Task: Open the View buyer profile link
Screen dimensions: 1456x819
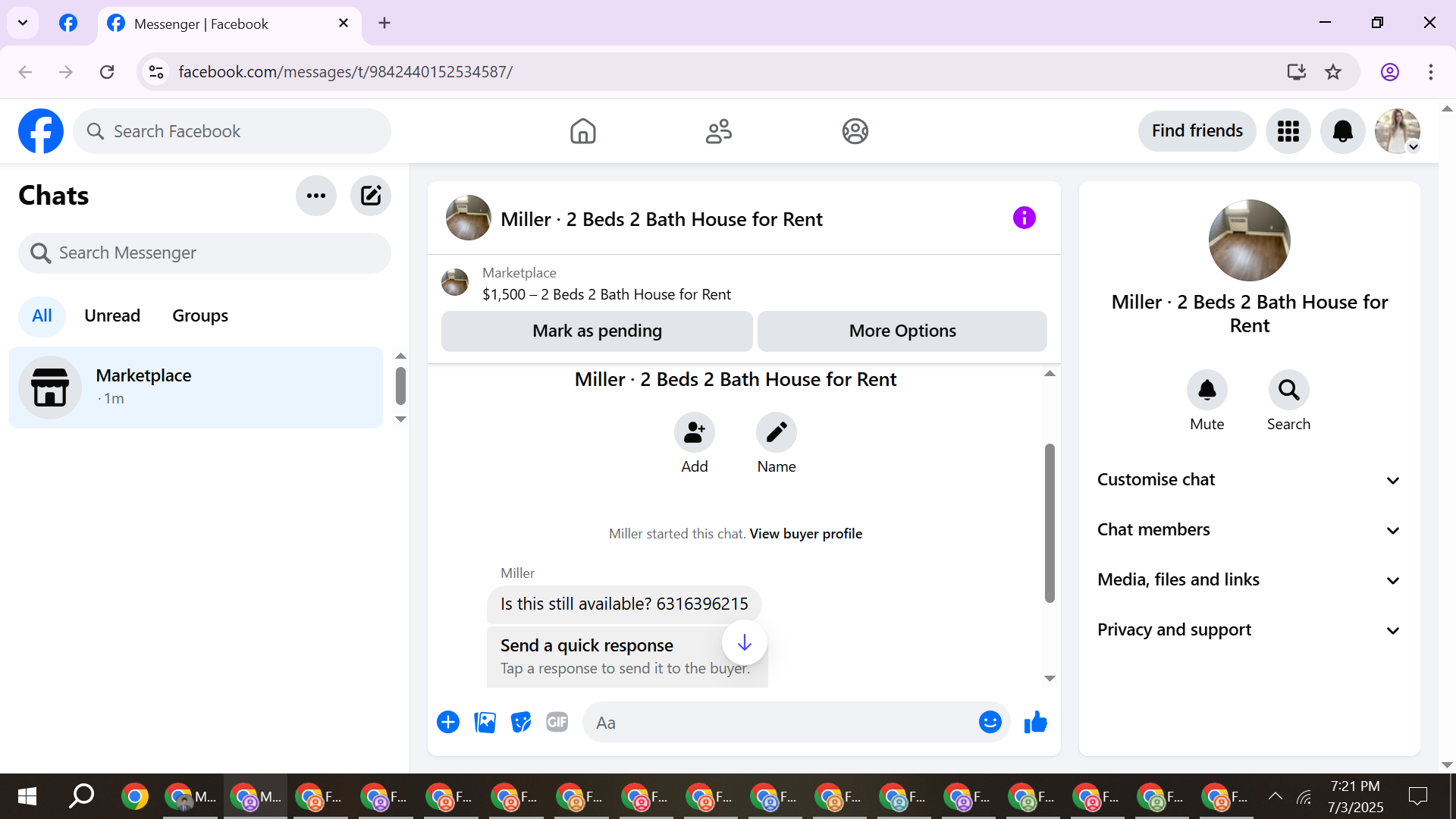Action: [805, 534]
